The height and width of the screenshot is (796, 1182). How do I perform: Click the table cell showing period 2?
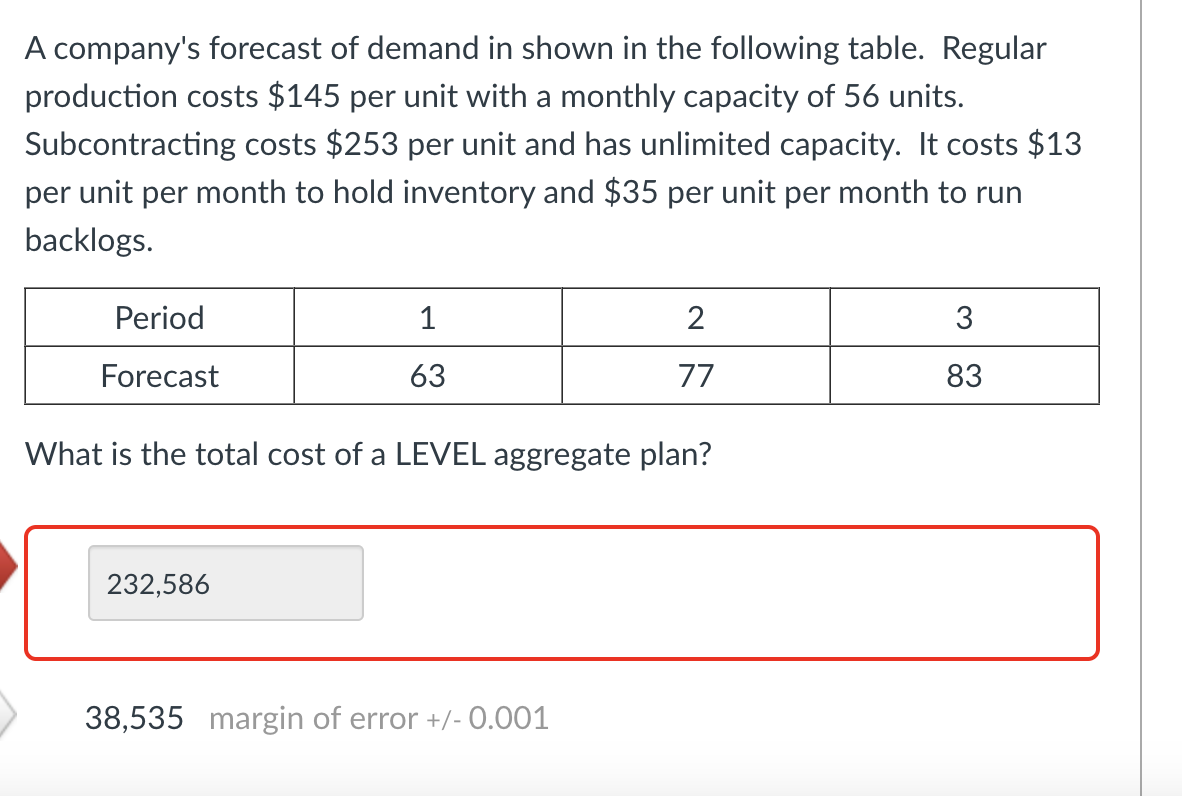pyautogui.click(x=695, y=317)
